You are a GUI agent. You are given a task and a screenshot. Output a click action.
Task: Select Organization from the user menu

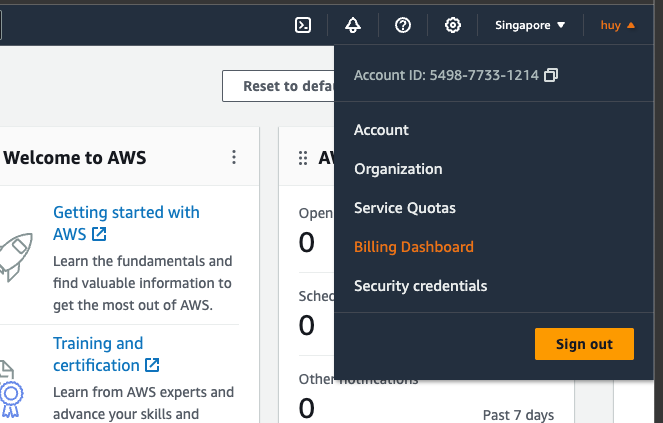[398, 169]
